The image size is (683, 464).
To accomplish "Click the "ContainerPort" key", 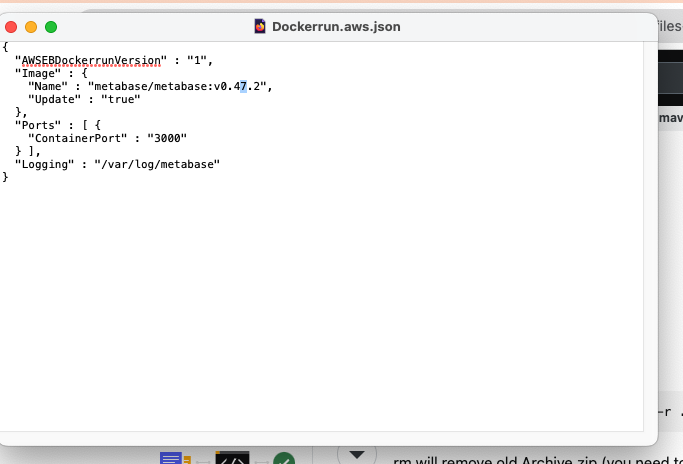I will tap(78, 139).
